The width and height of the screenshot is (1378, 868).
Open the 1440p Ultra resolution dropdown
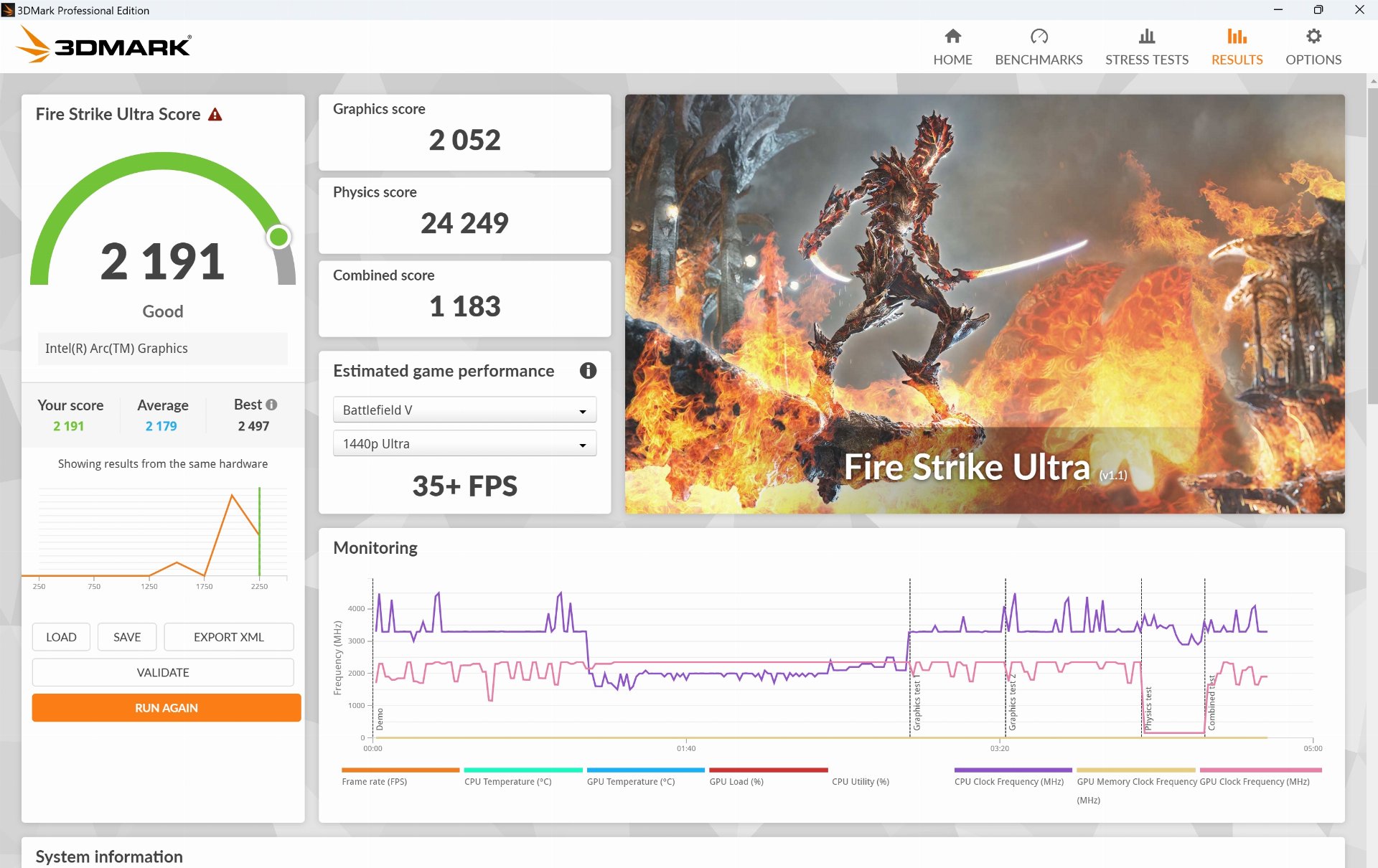[464, 443]
